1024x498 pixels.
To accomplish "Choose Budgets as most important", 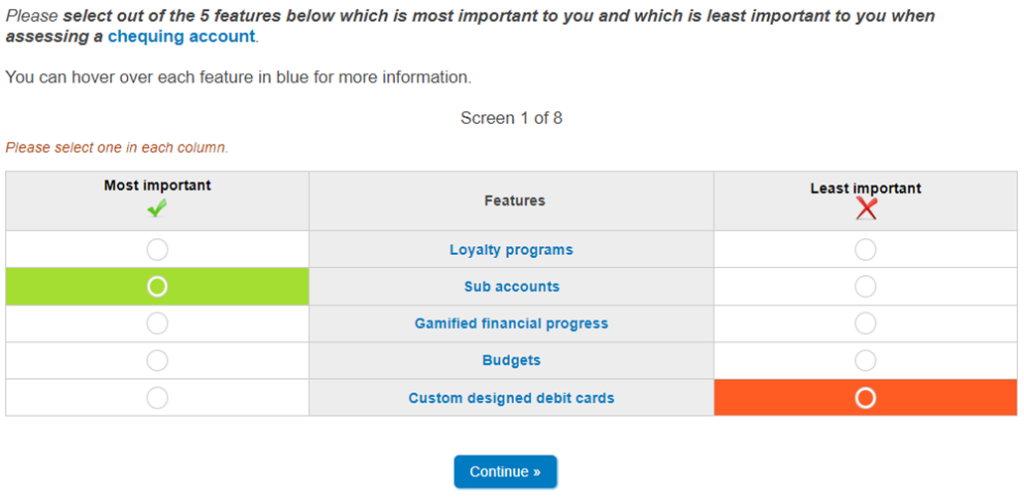I will [x=157, y=360].
